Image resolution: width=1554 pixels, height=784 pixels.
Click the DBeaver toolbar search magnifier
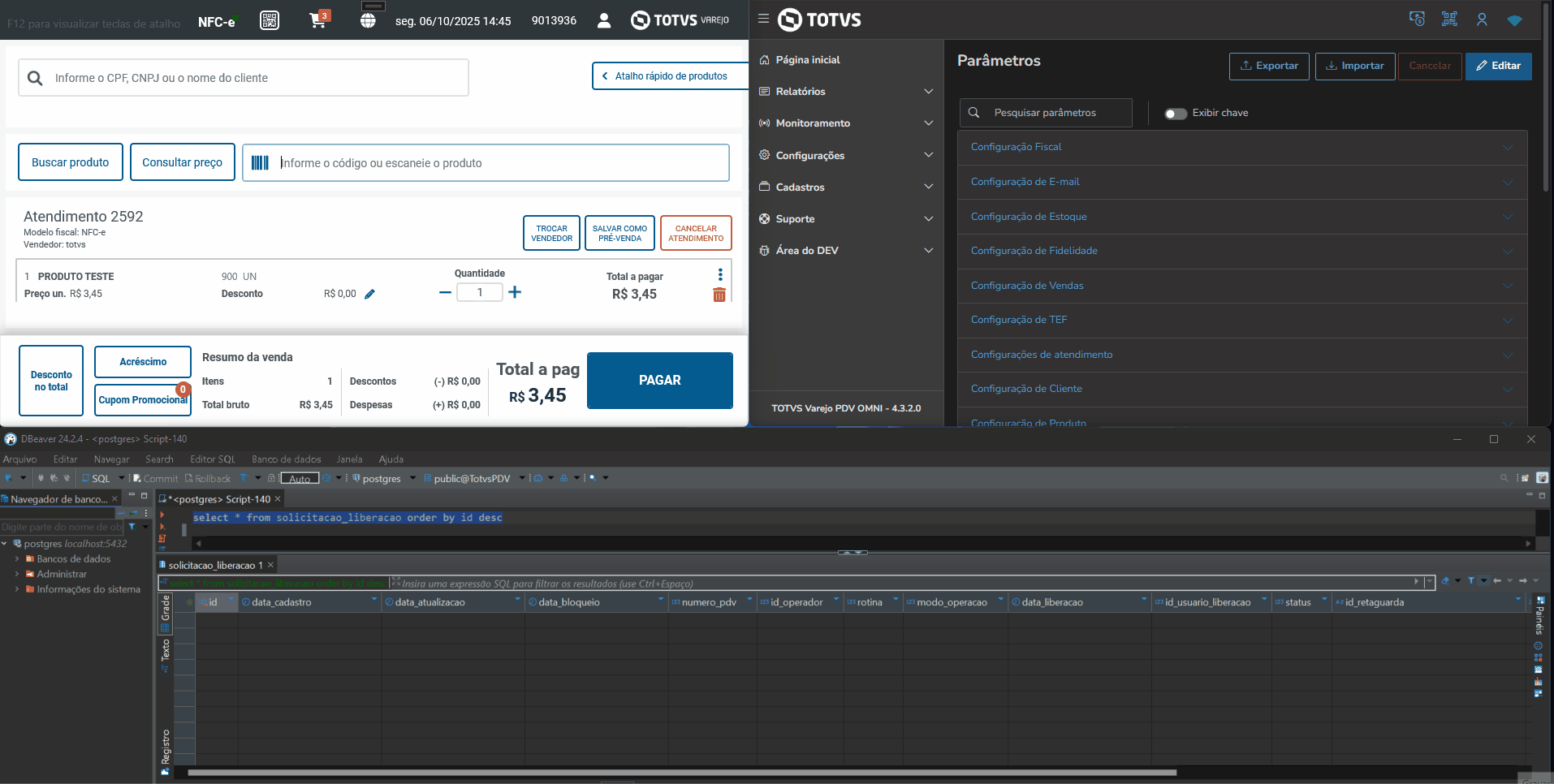[x=1504, y=478]
